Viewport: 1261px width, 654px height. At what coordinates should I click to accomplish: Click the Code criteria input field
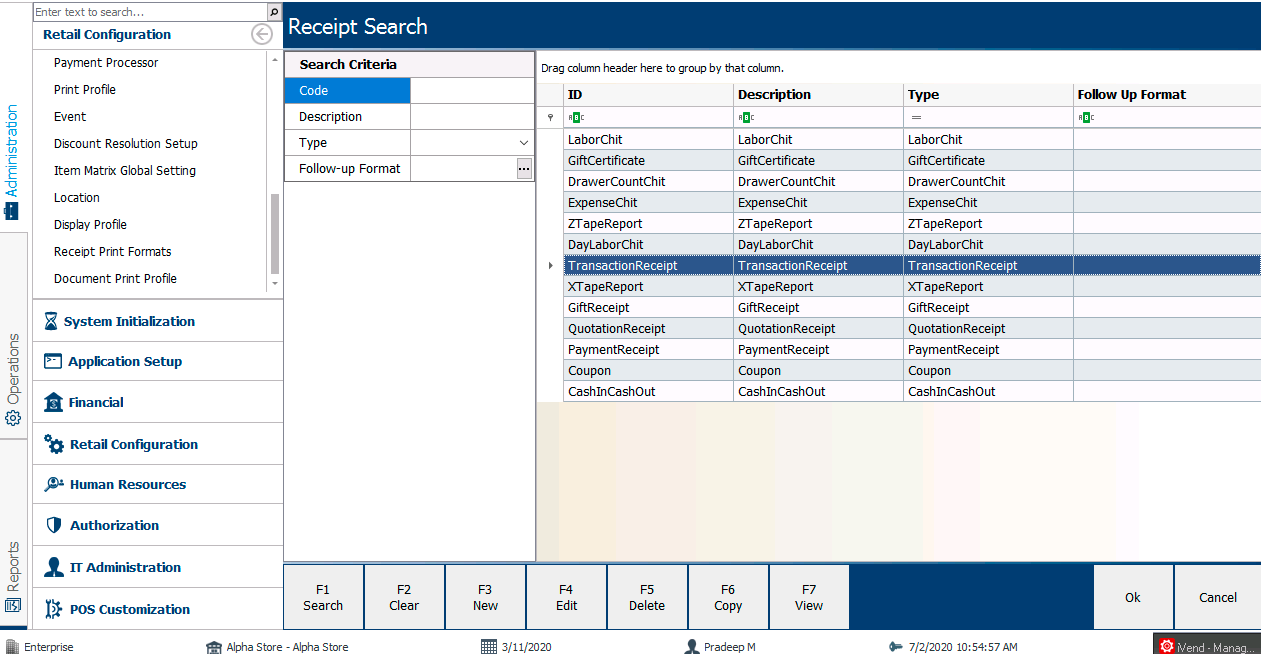point(472,91)
